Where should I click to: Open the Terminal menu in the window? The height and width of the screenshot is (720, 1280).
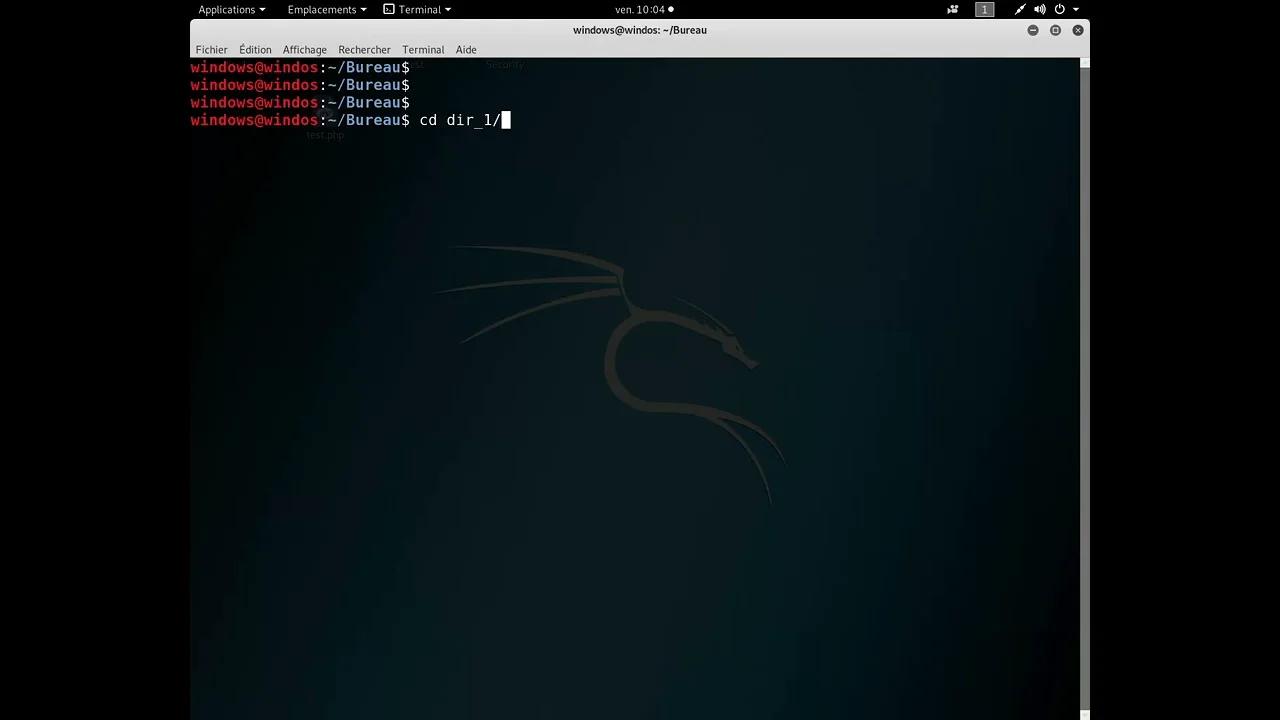tap(422, 49)
